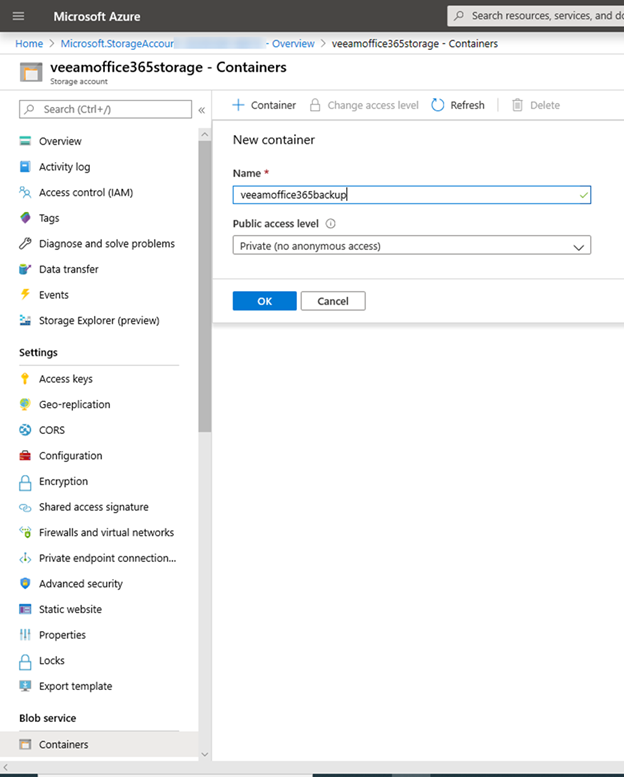Click the Events lightning icon
The image size is (624, 777).
(25, 295)
